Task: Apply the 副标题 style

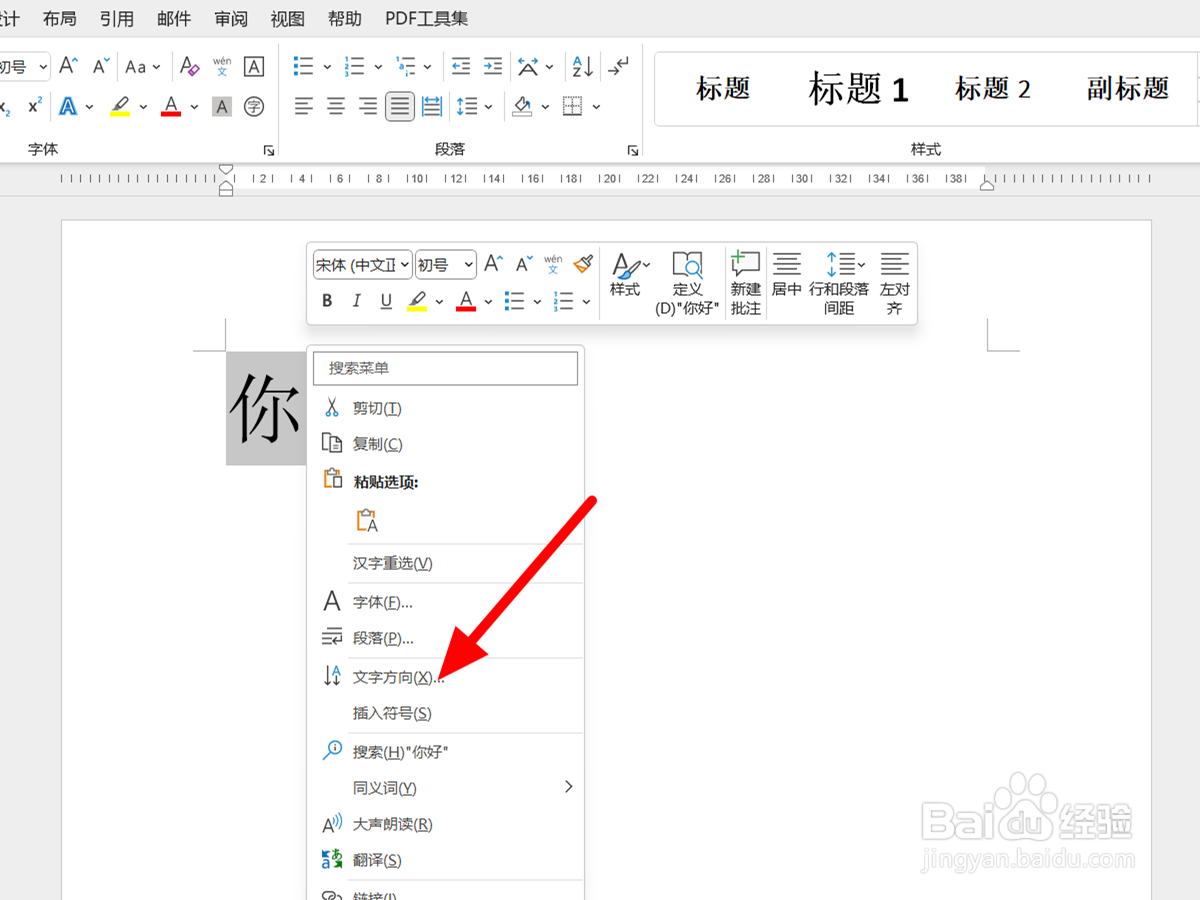Action: (1128, 89)
